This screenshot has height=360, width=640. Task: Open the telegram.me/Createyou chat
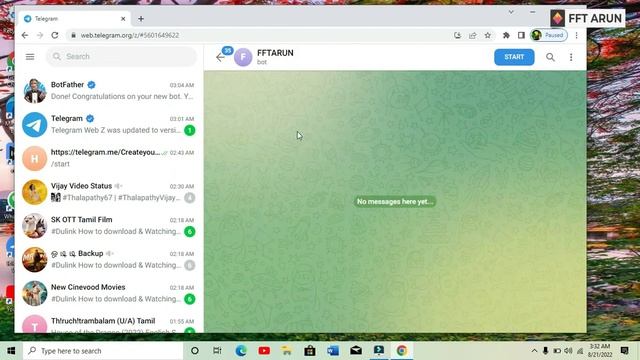pos(109,158)
